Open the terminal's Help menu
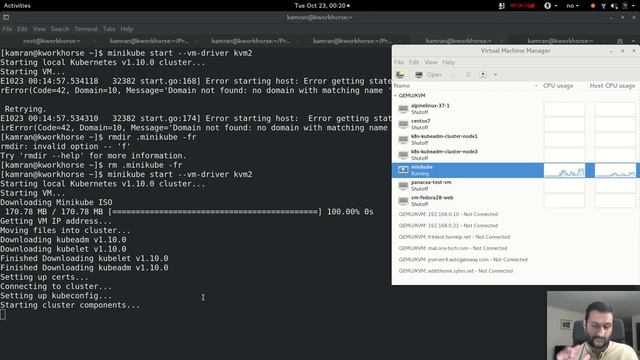This screenshot has width=640, height=360. pyautogui.click(x=127, y=29)
